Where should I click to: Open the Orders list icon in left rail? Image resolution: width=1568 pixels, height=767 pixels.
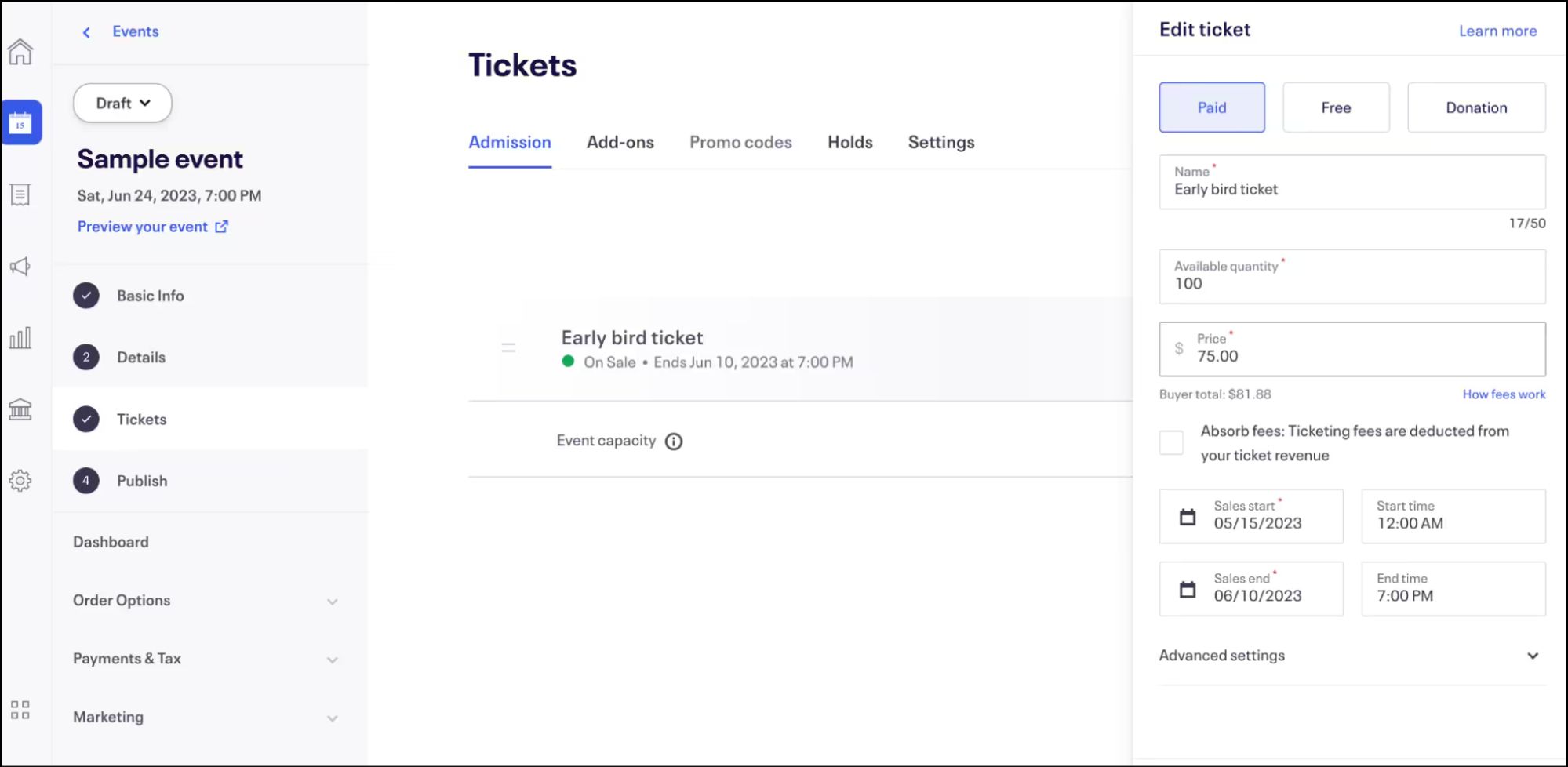coord(20,194)
